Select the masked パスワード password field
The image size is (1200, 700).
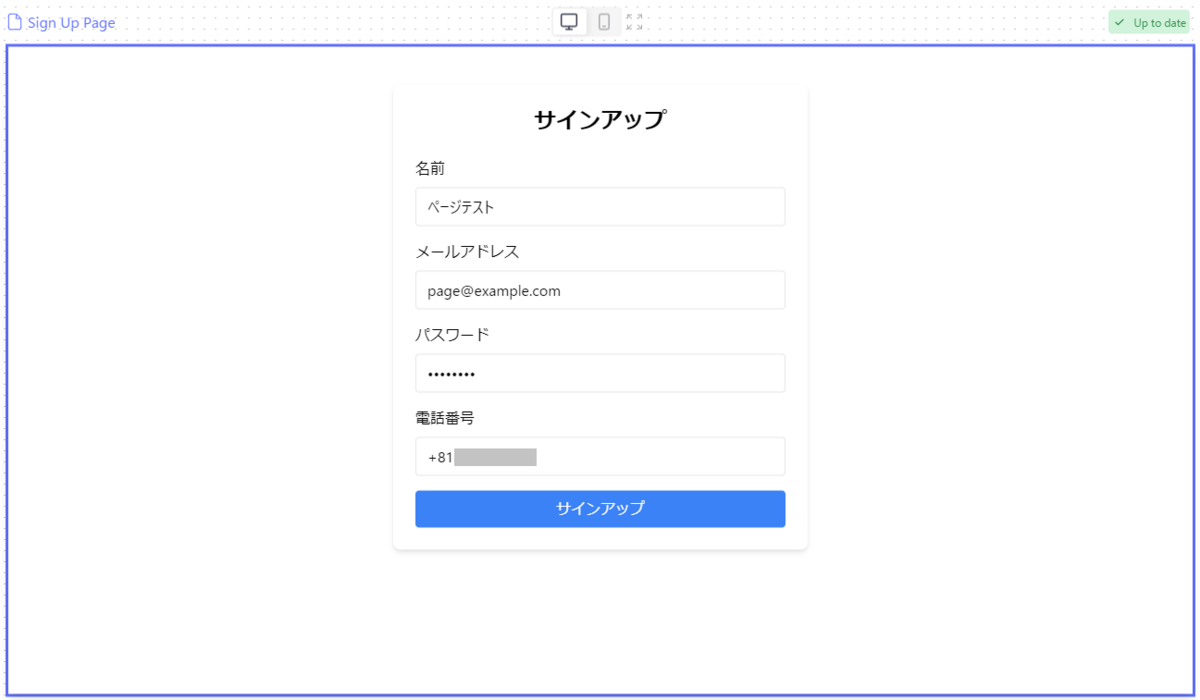point(600,372)
